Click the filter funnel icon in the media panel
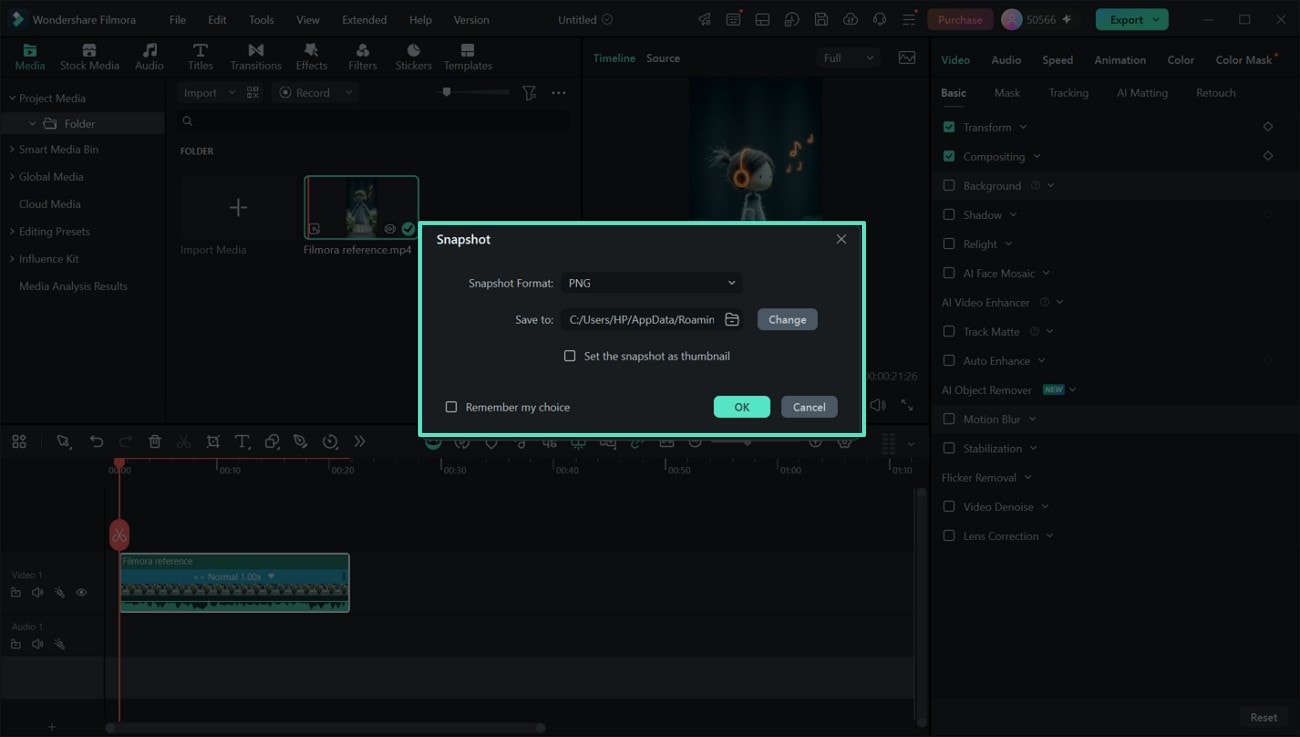Screen dimensions: 1300x737 point(530,92)
